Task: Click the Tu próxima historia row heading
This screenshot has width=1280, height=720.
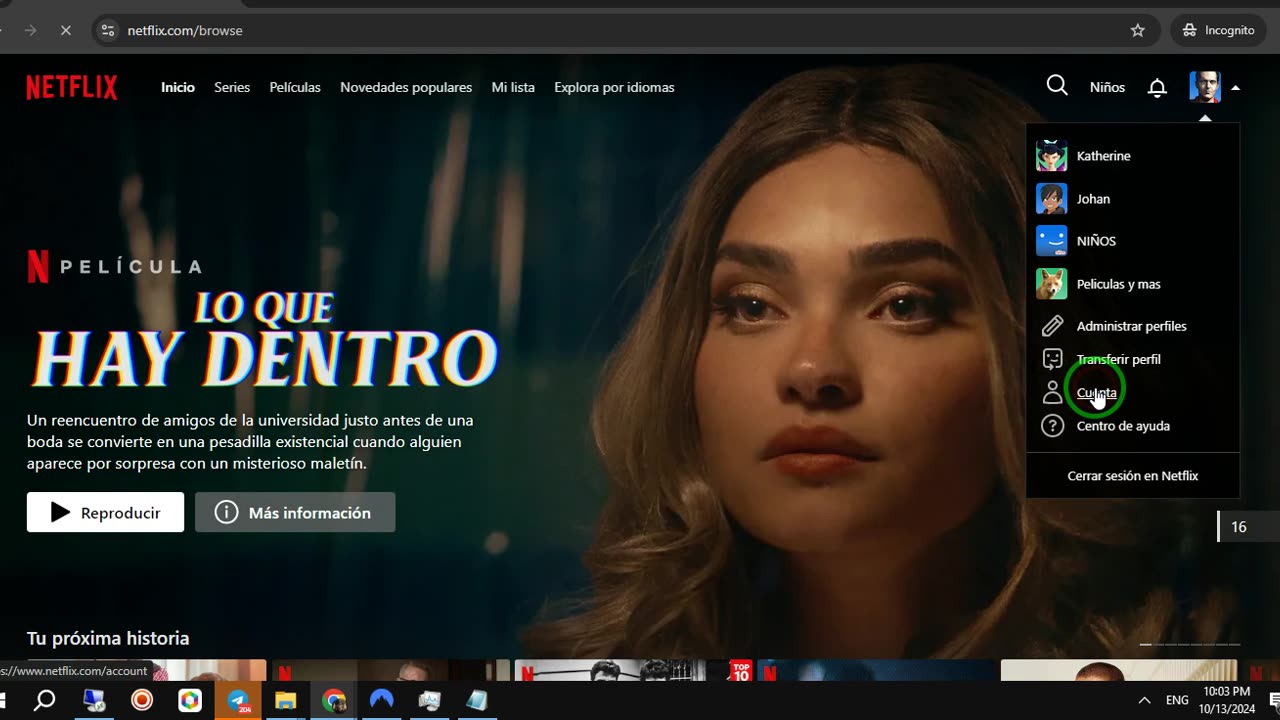Action: (x=108, y=638)
